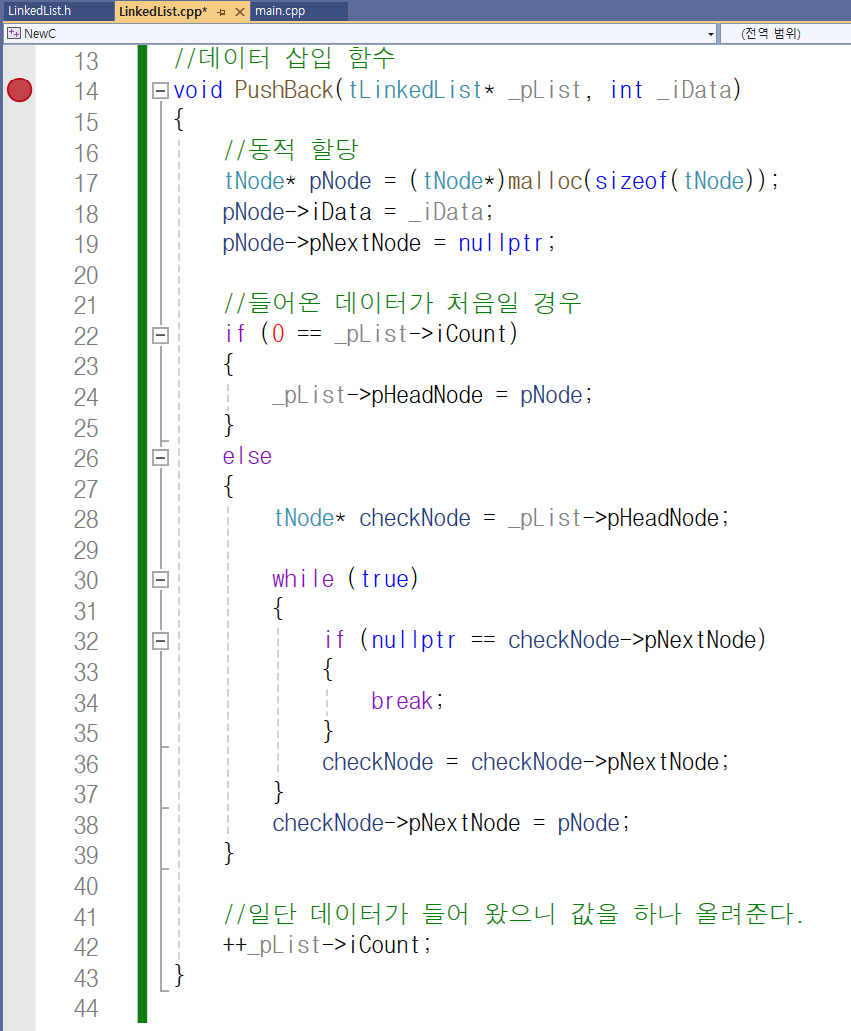Image resolution: width=851 pixels, height=1031 pixels.
Task: Open the global scope dropdown
Action: (x=785, y=34)
